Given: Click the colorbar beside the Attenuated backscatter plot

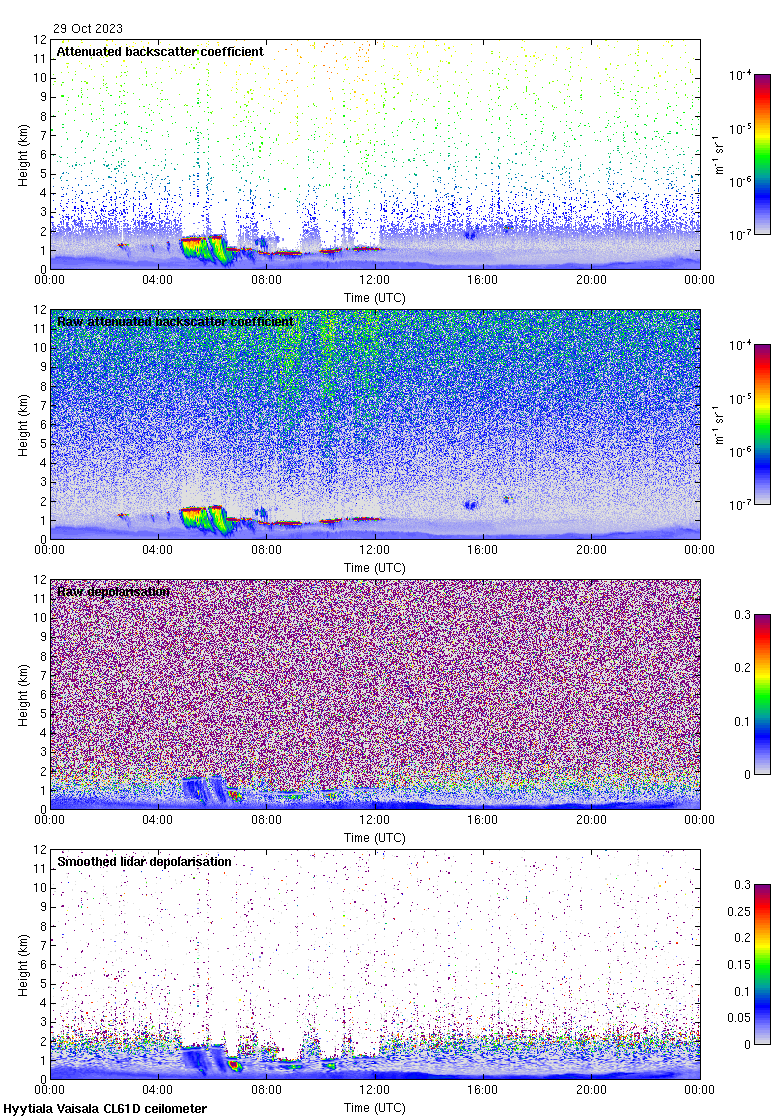Looking at the screenshot, I should (762, 154).
